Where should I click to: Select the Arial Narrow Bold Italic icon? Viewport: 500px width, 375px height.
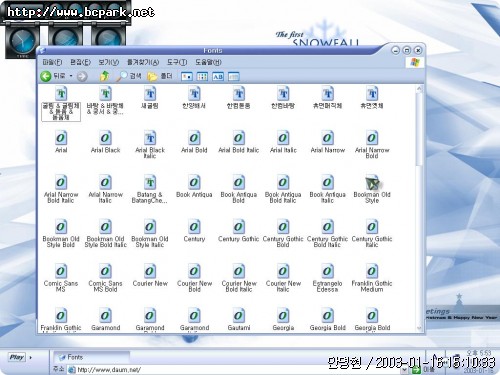pos(61,182)
